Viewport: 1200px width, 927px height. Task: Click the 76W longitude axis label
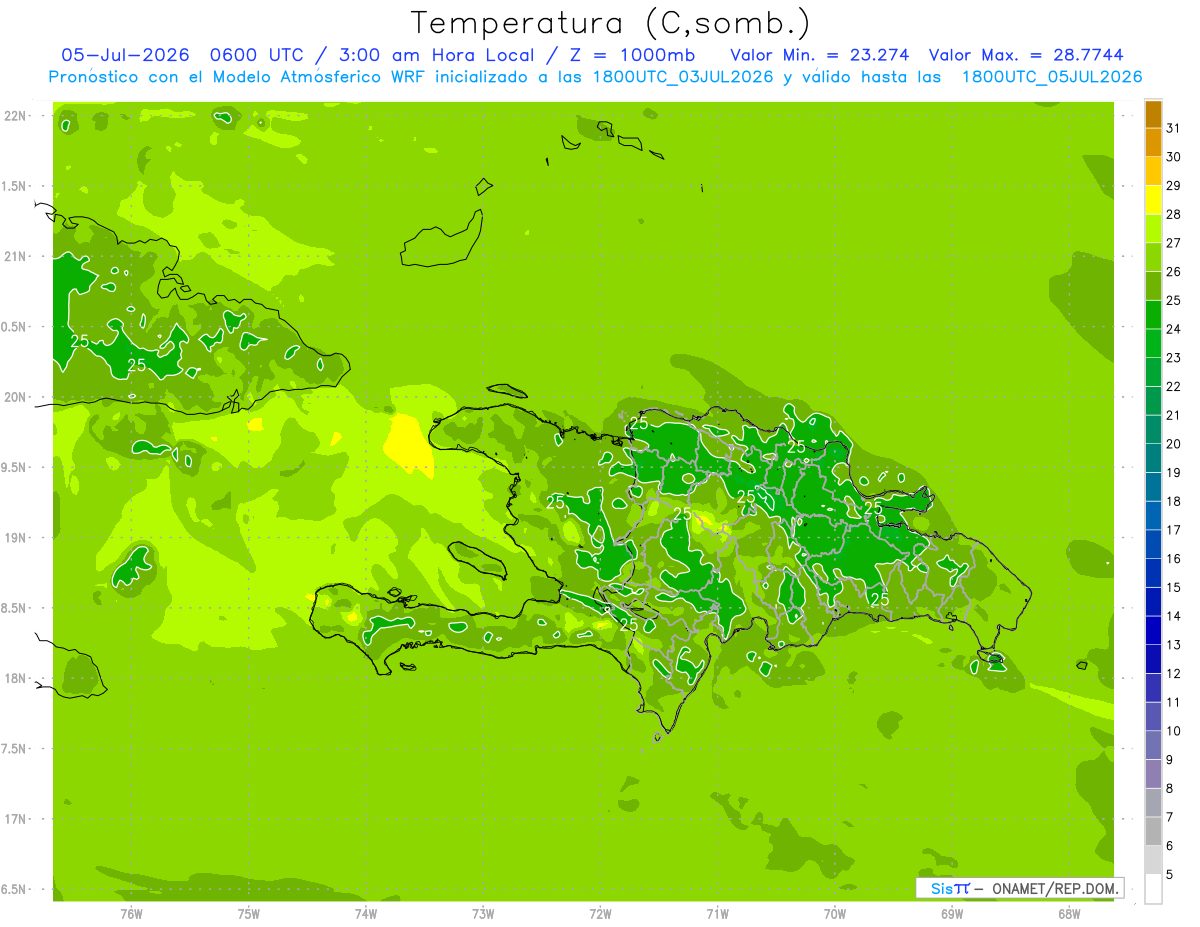131,914
